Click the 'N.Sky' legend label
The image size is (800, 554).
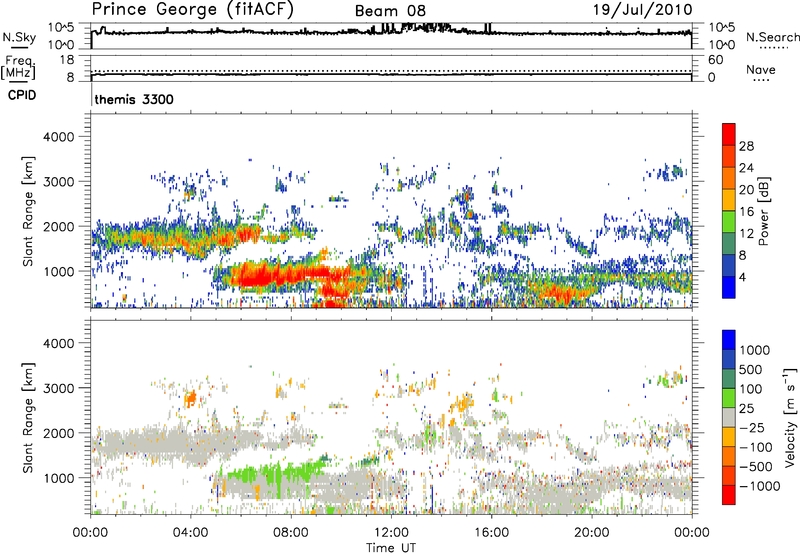(19, 37)
